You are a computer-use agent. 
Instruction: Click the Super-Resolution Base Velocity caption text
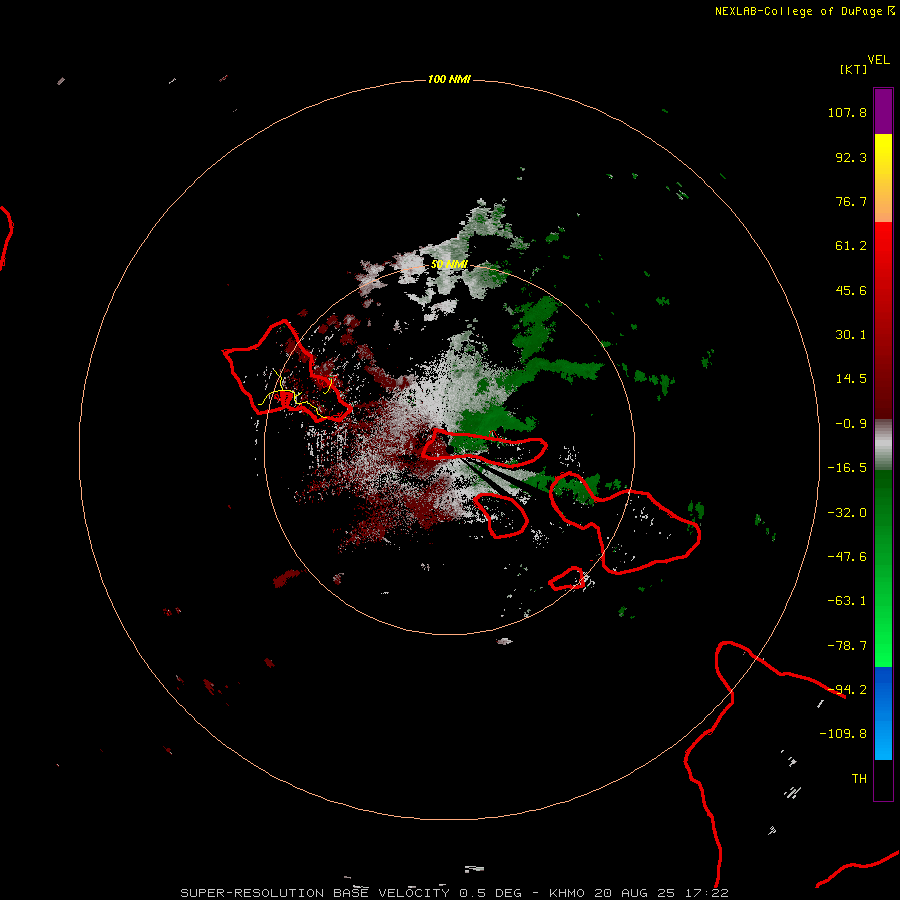(x=455, y=893)
